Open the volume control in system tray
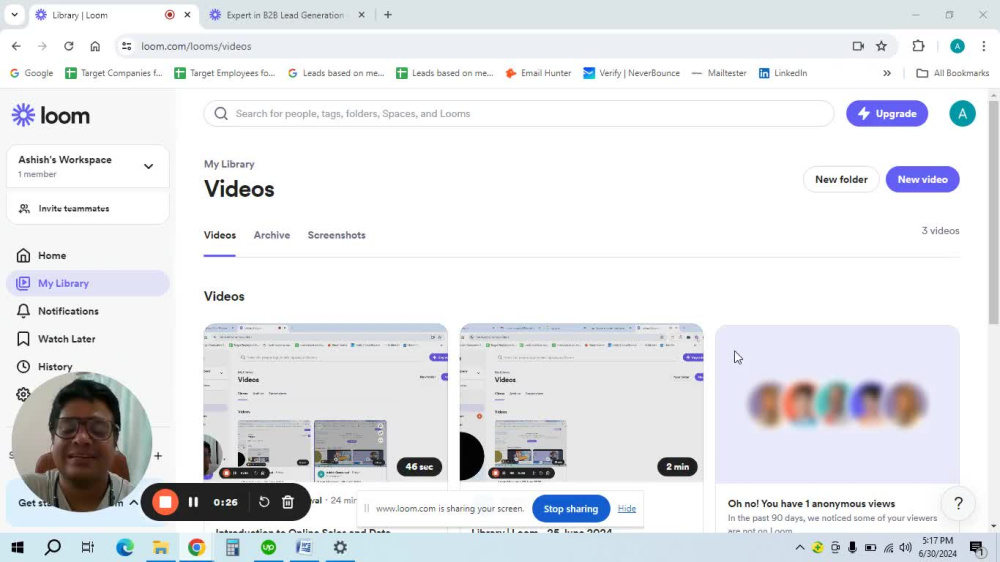 click(x=905, y=547)
